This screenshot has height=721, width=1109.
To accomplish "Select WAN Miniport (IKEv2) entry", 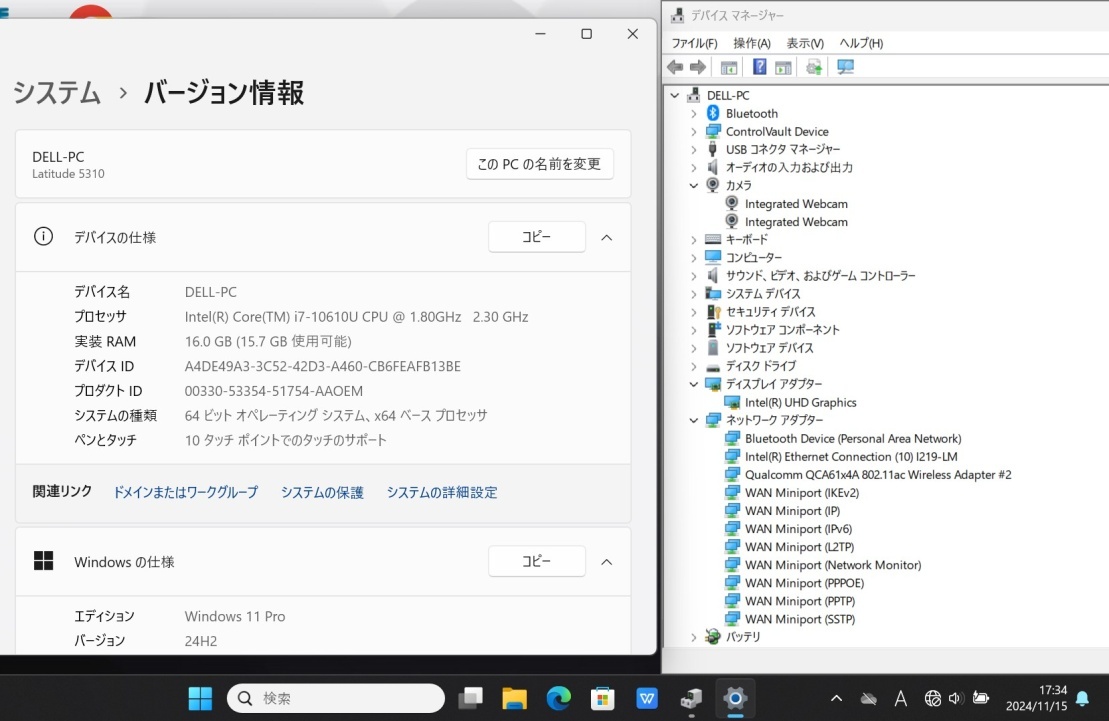I will (801, 493).
